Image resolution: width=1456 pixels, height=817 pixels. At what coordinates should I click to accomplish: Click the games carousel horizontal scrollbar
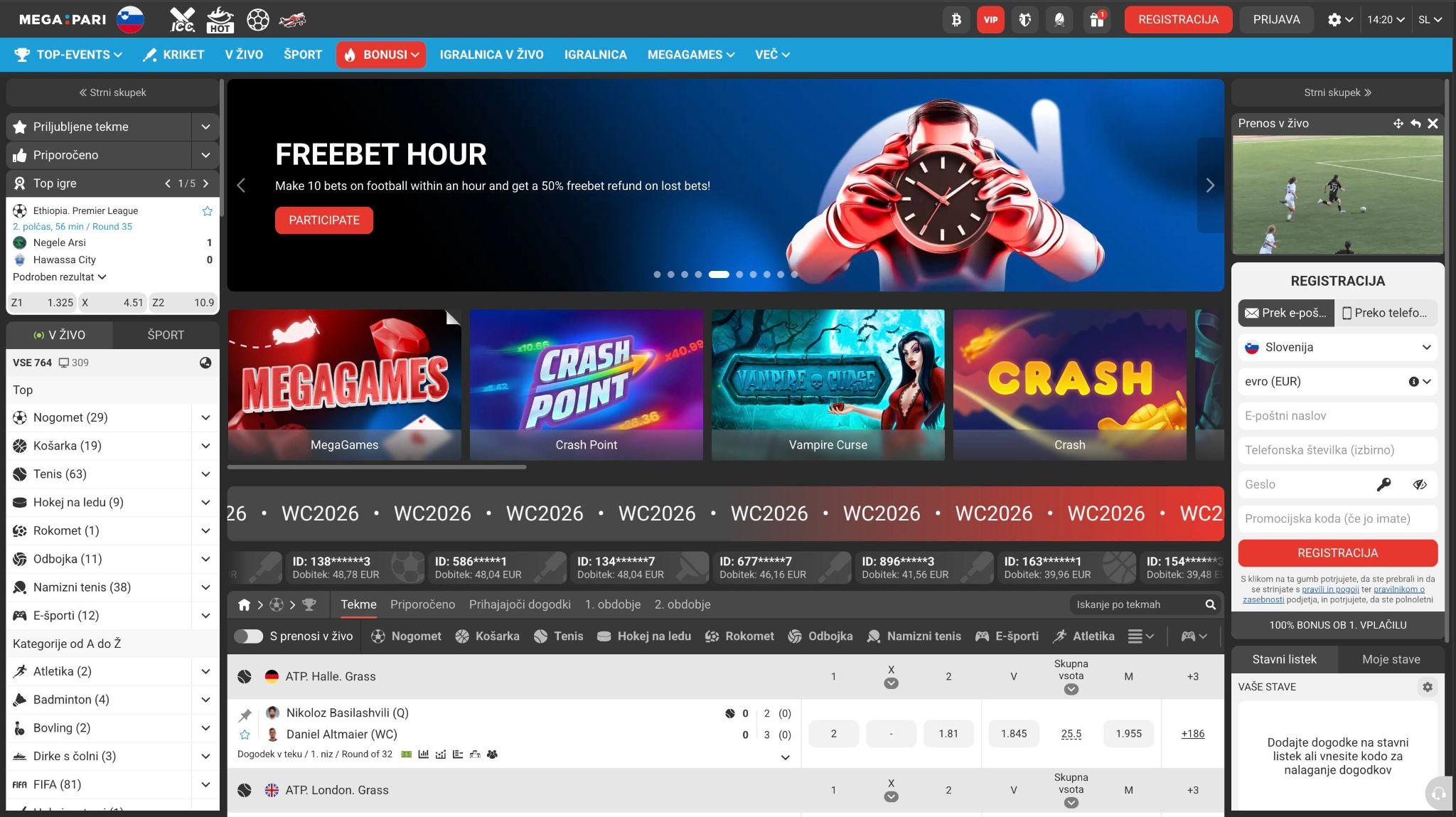click(377, 467)
